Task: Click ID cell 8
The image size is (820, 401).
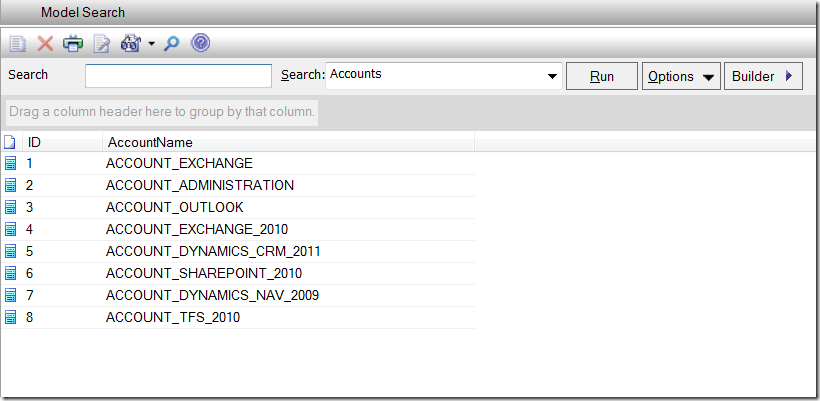Action: click(x=29, y=317)
